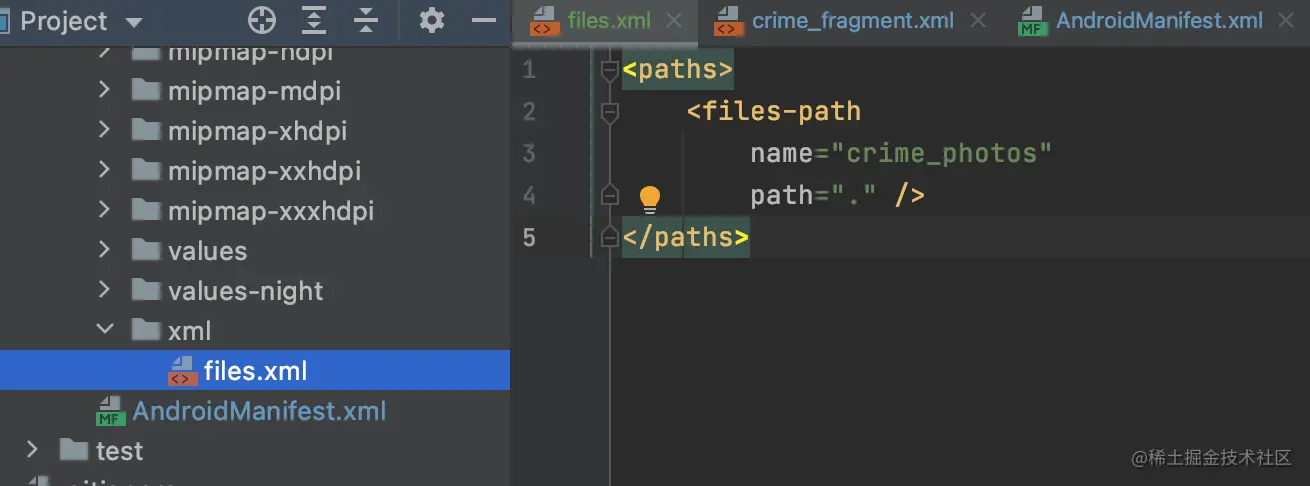Screen dimensions: 1310x486
Task: Click the values folder icon
Action: coord(146,250)
